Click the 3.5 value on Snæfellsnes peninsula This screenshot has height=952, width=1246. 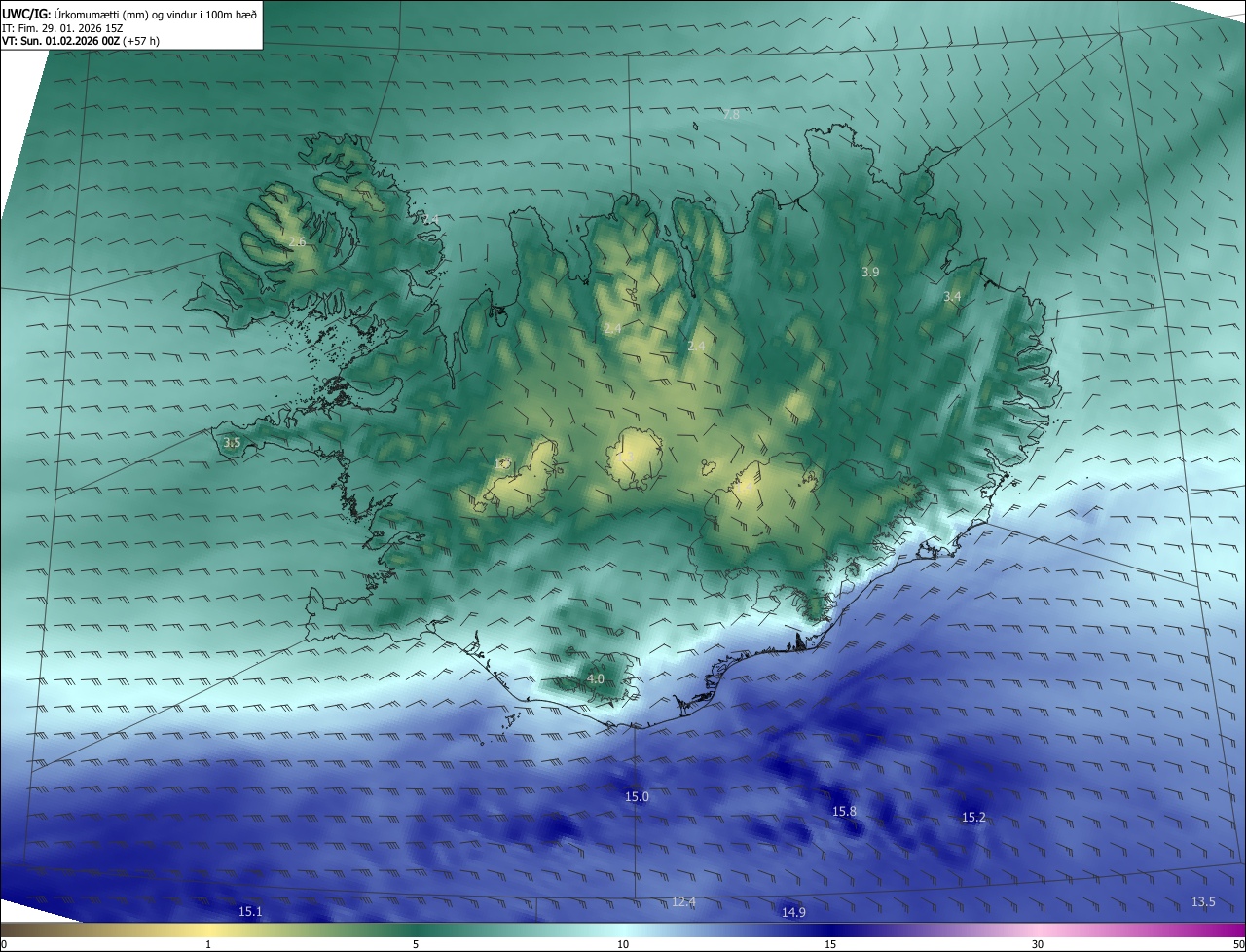click(232, 443)
